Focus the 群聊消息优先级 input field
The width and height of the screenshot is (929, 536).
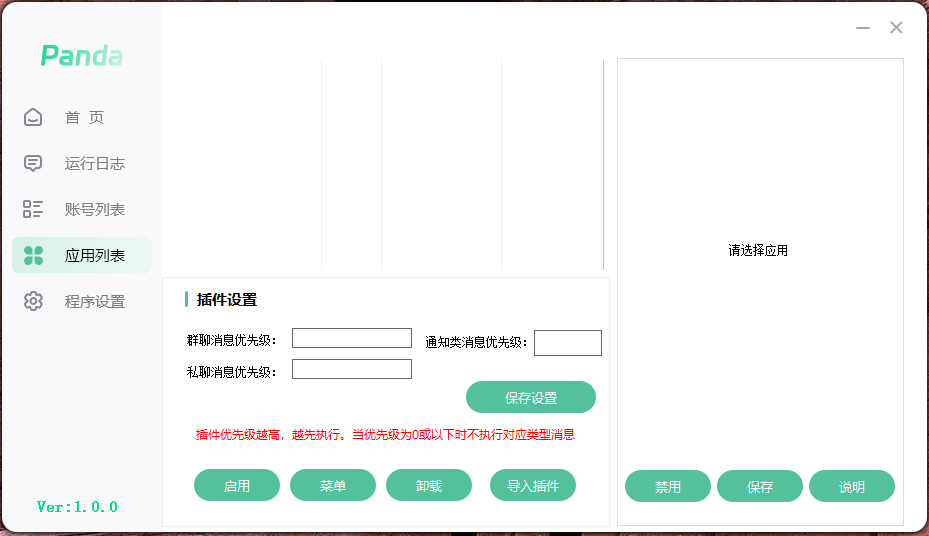pos(351,338)
